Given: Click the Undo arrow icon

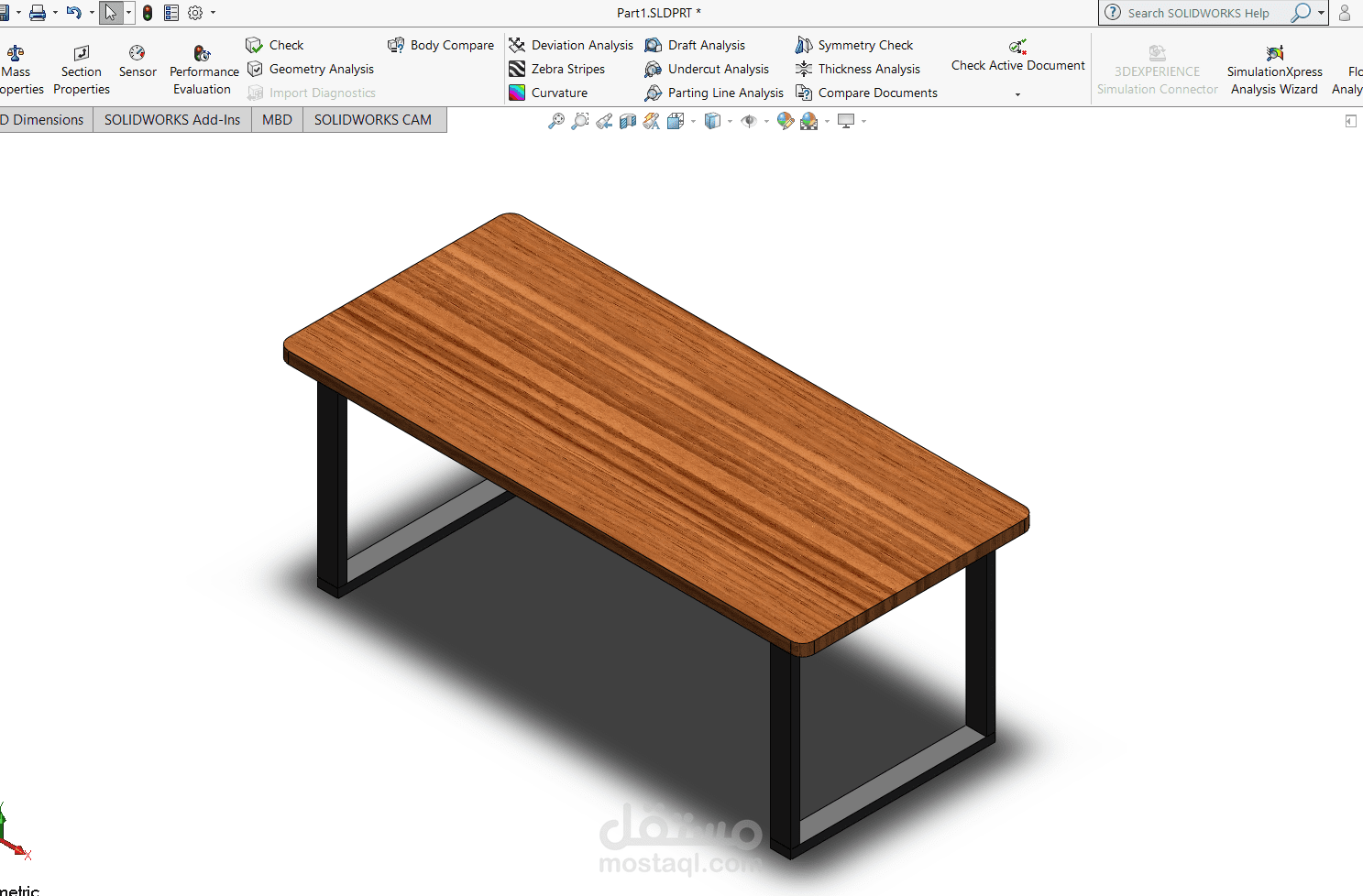Looking at the screenshot, I should pos(74,13).
